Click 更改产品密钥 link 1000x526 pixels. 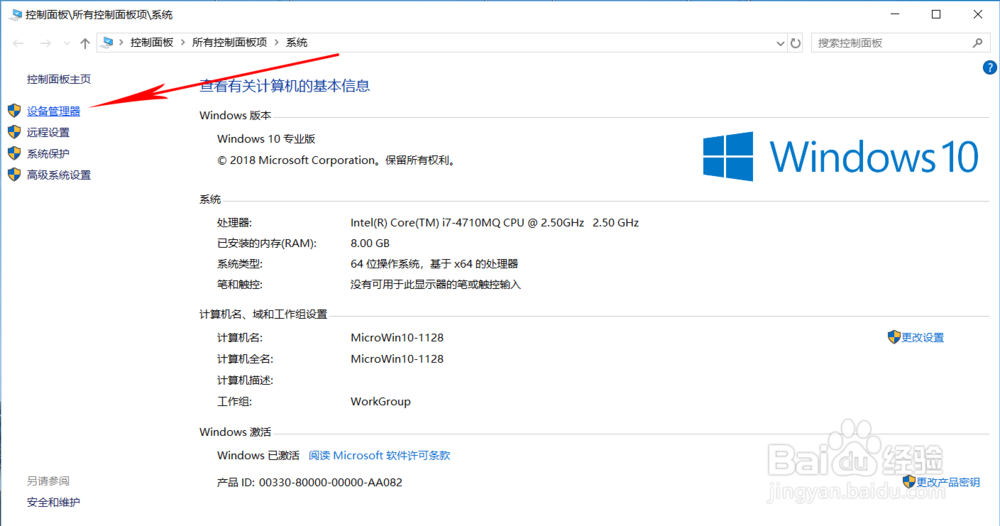click(948, 482)
